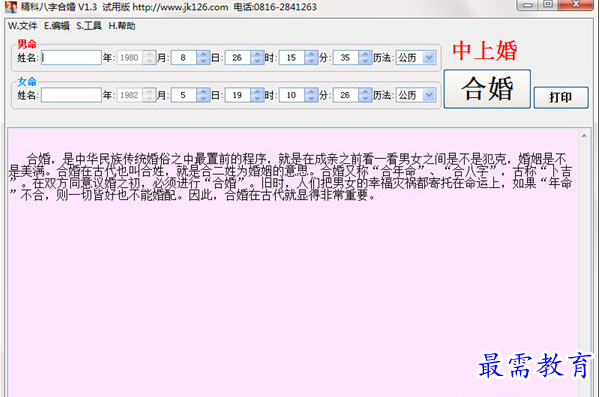
Task: Close the 精科八字合婚 window
Action: 576,5
